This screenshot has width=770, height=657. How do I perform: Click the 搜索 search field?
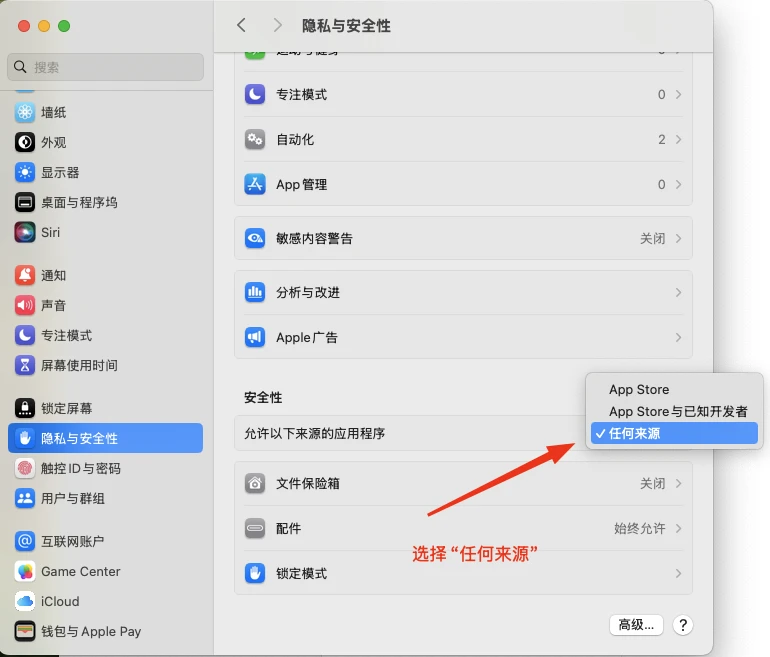tap(106, 67)
